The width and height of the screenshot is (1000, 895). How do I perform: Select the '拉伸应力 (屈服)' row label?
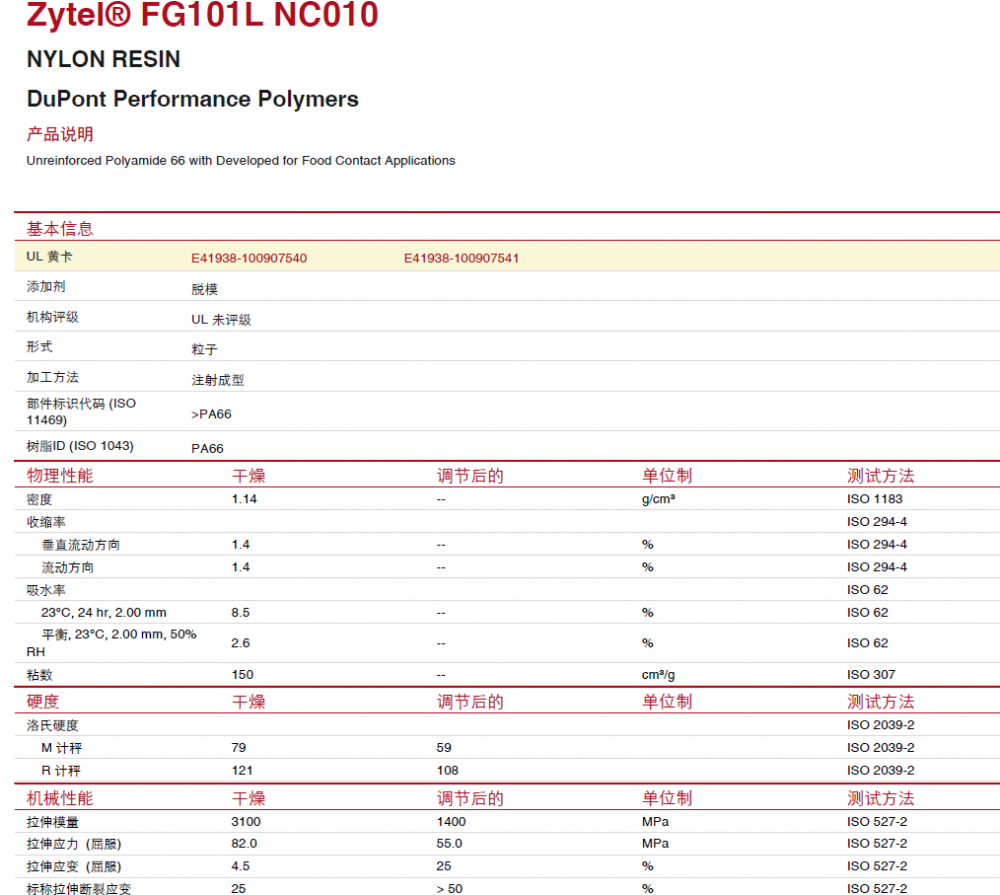(74, 844)
